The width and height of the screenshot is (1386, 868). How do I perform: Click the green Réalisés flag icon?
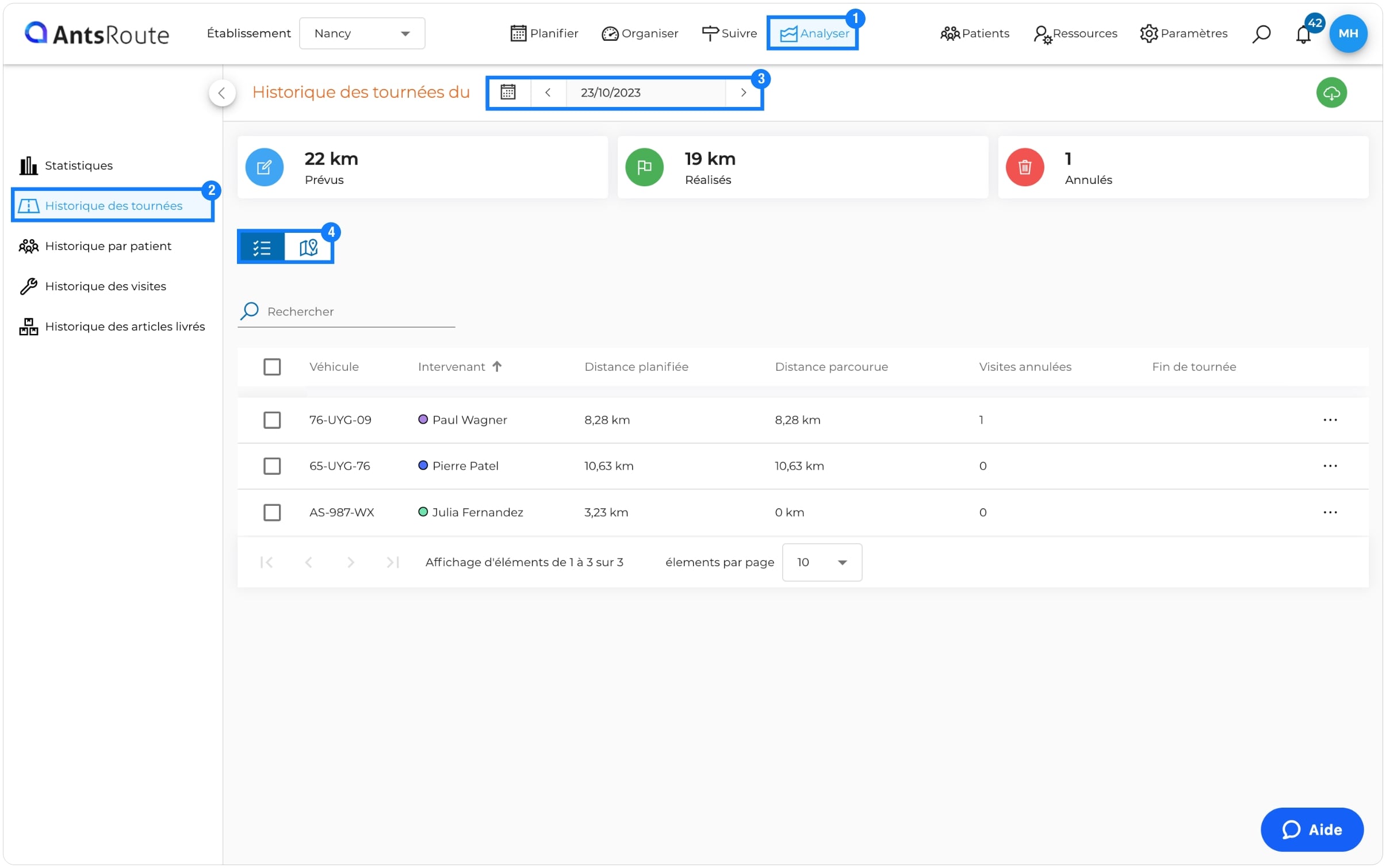click(x=644, y=167)
